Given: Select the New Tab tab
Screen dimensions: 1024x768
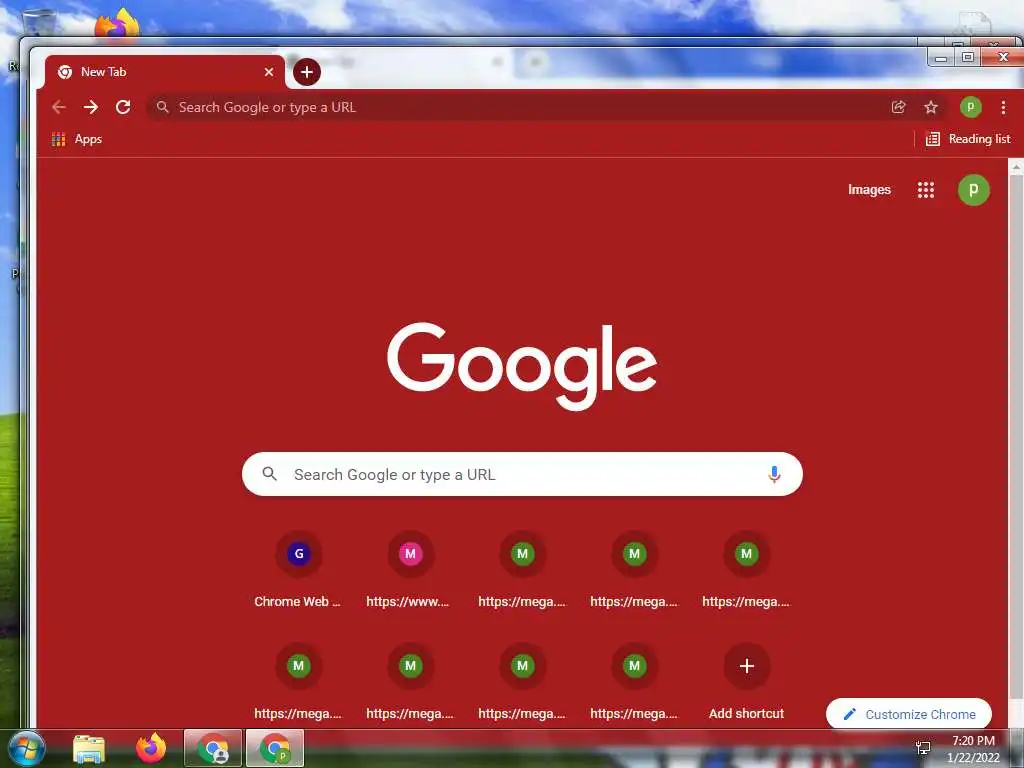Looking at the screenshot, I should click(165, 72).
